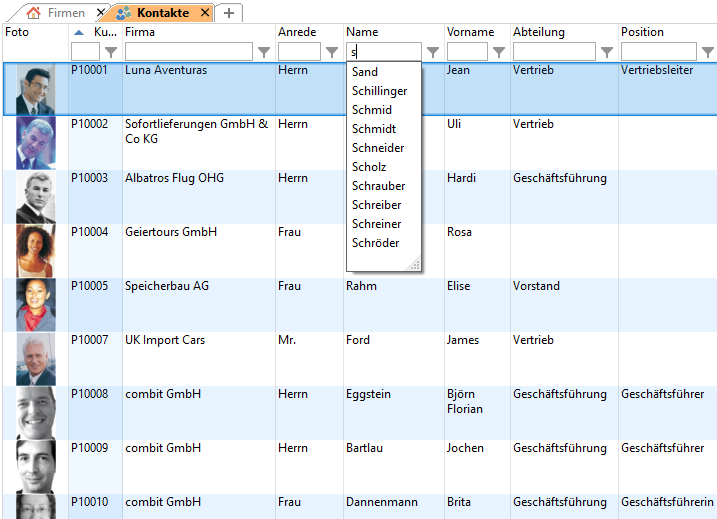
Task: Pick Schröder in the autocomplete dropdown
Action: 375,243
